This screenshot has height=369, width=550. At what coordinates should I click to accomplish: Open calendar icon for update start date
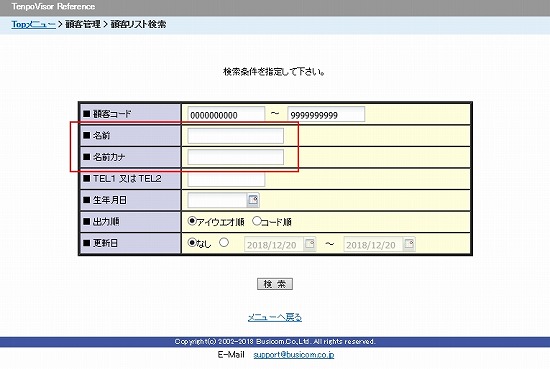click(310, 243)
